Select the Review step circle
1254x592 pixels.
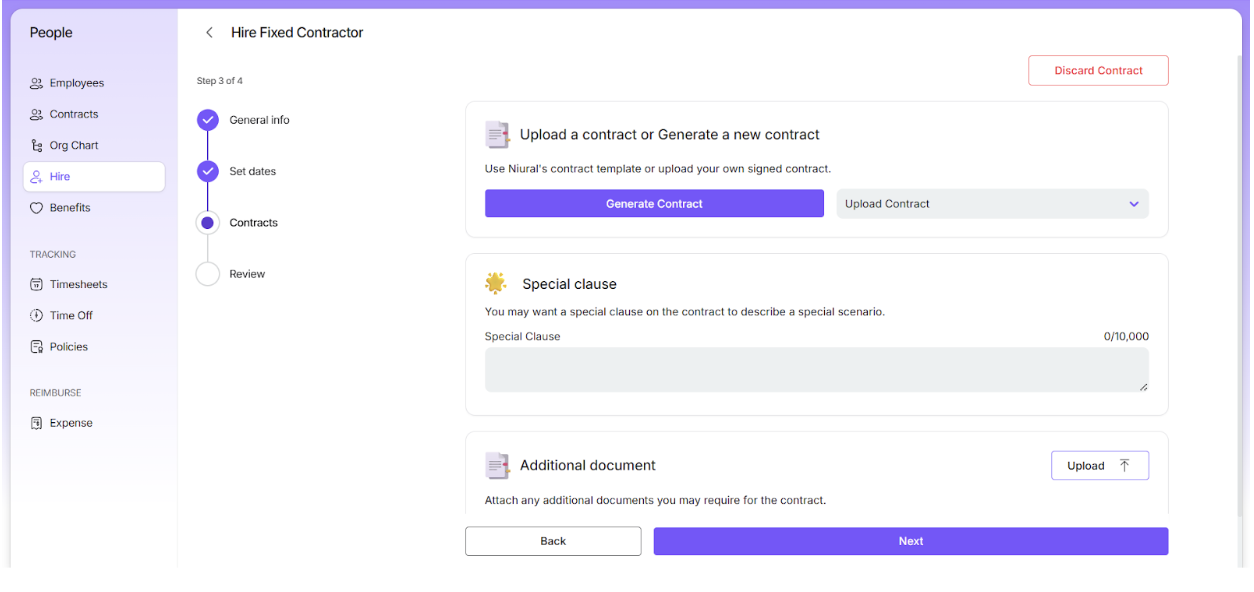point(207,274)
